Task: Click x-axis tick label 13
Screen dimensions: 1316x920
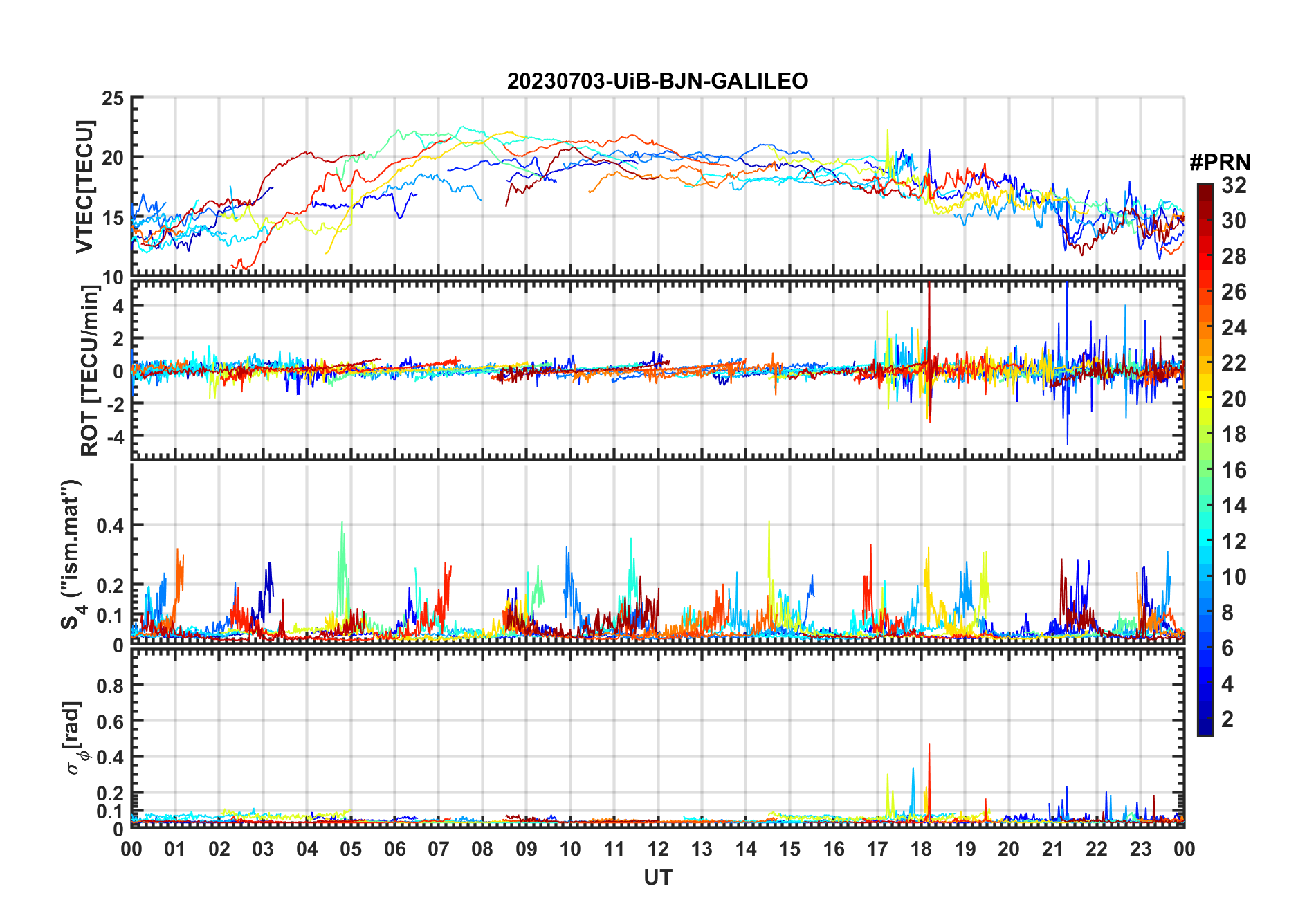Action: (x=702, y=849)
